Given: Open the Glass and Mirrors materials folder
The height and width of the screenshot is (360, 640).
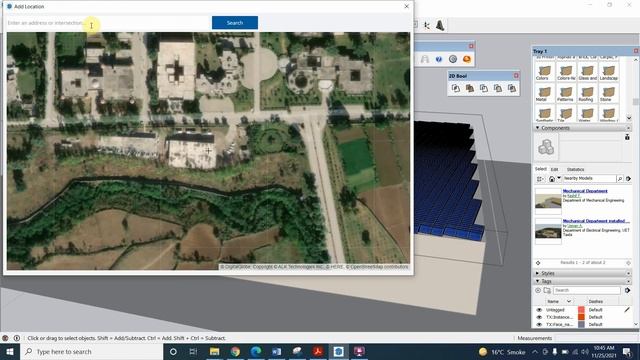Looking at the screenshot, I should pyautogui.click(x=587, y=72).
